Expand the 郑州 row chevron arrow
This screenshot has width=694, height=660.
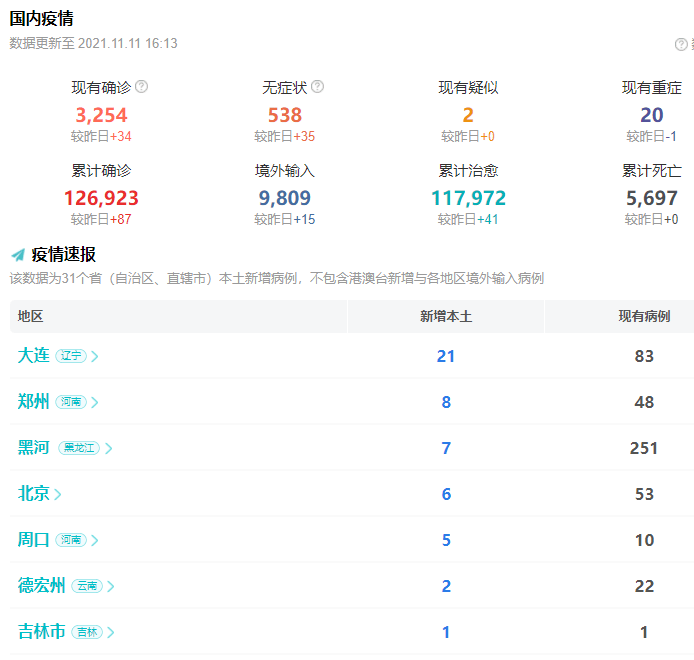[x=95, y=402]
